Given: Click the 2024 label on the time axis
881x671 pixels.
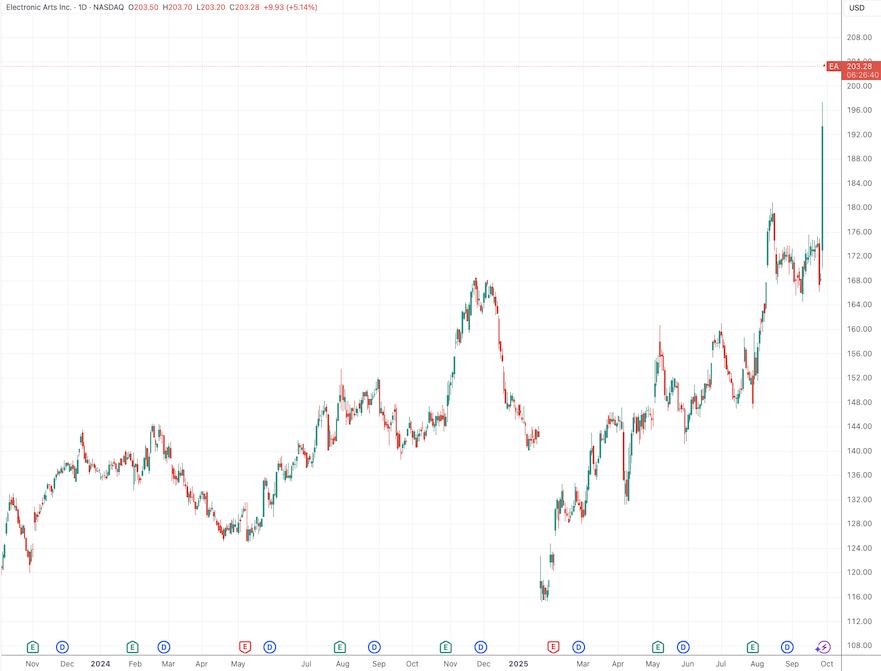Looking at the screenshot, I should click(99, 662).
